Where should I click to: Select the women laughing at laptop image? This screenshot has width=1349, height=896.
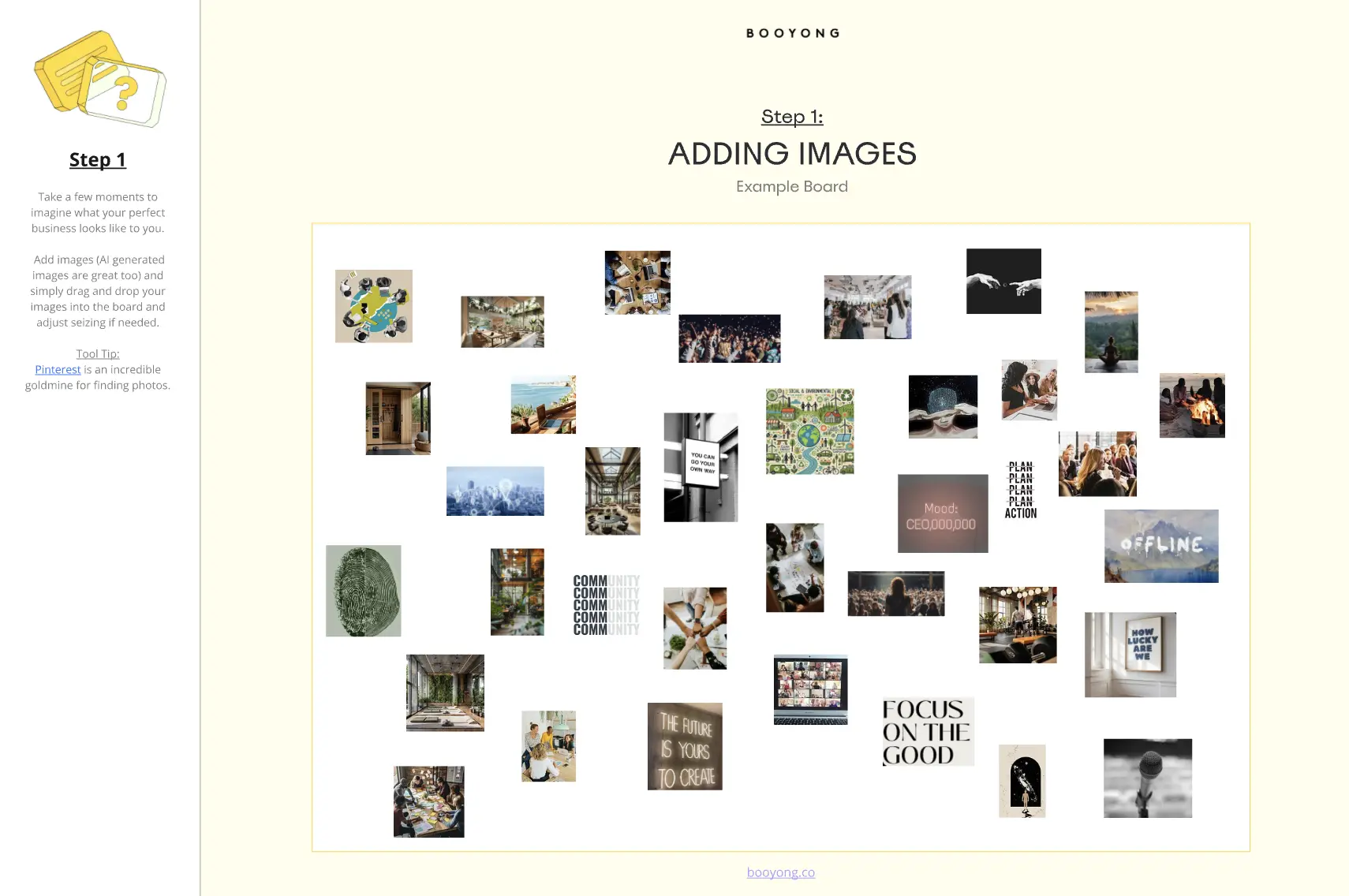coord(1029,390)
